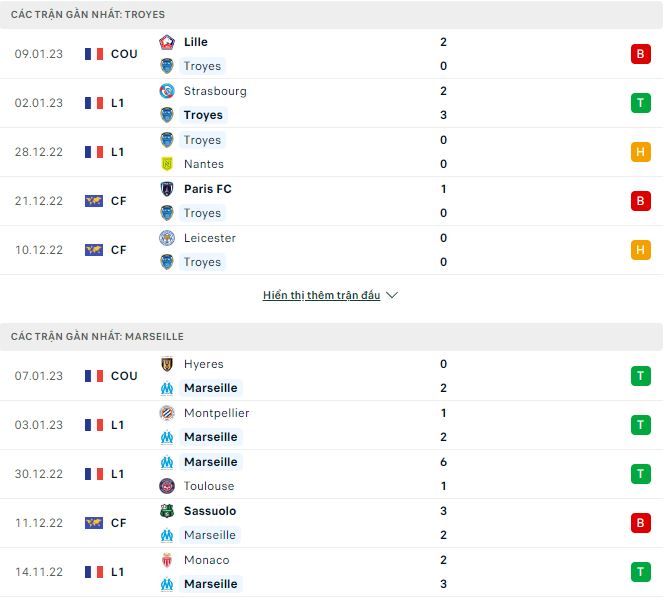
Task: Open the Marseille vs Toulouse 30.12.22 match row
Action: tap(330, 474)
